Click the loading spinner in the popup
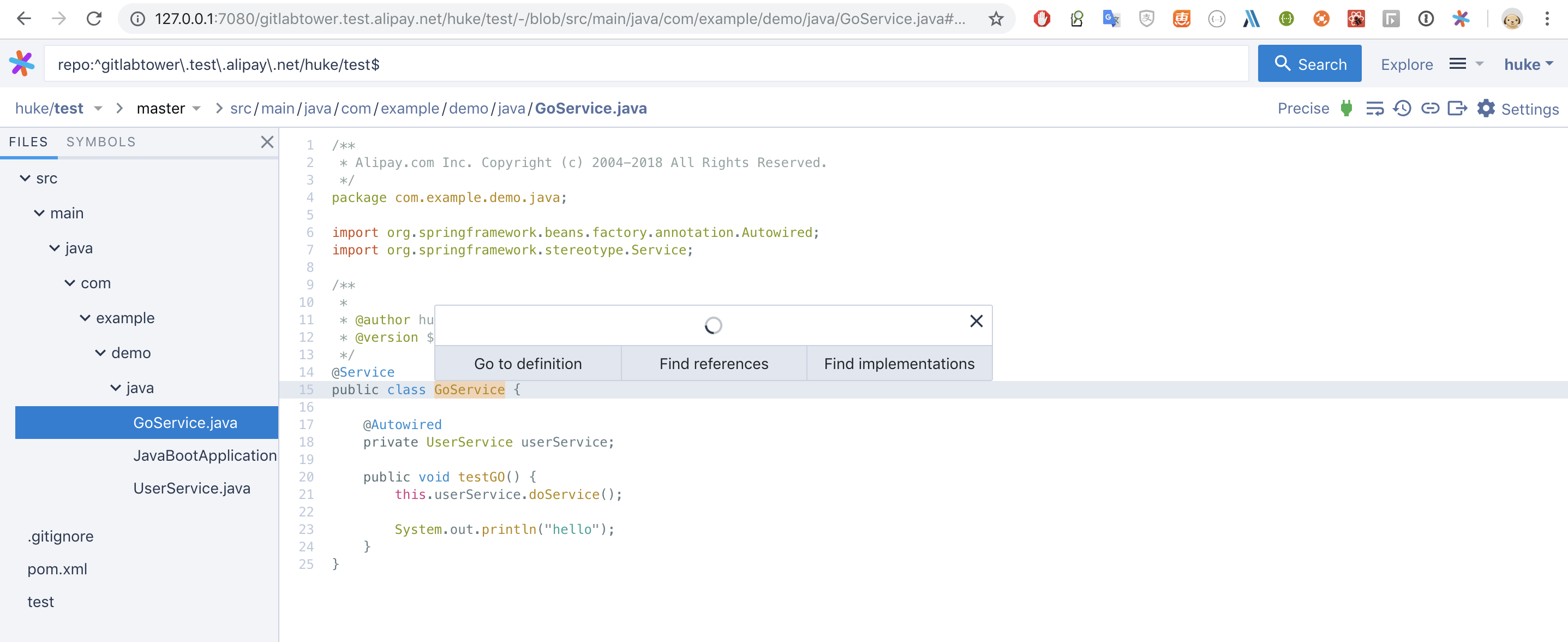This screenshot has width=1568, height=642. [714, 325]
